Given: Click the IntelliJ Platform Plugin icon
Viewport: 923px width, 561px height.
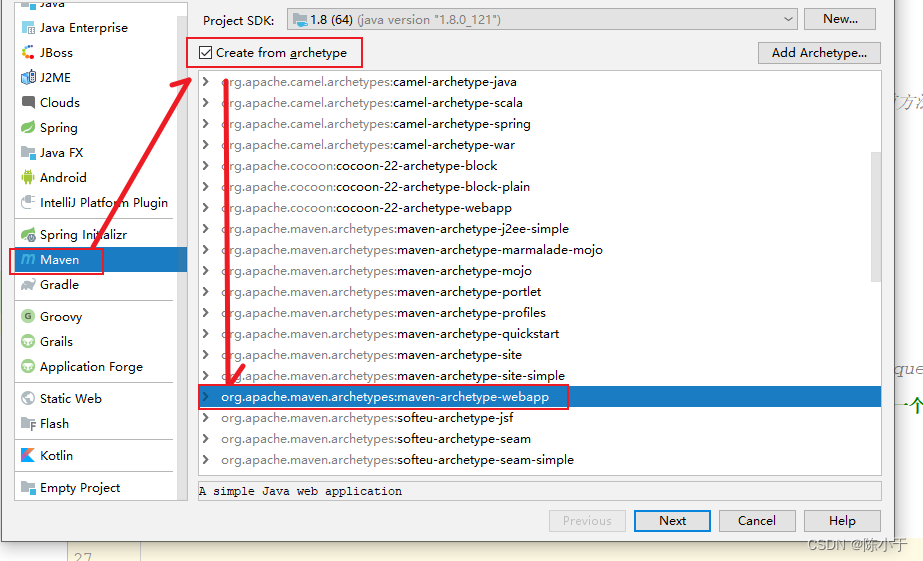Looking at the screenshot, I should tap(28, 203).
